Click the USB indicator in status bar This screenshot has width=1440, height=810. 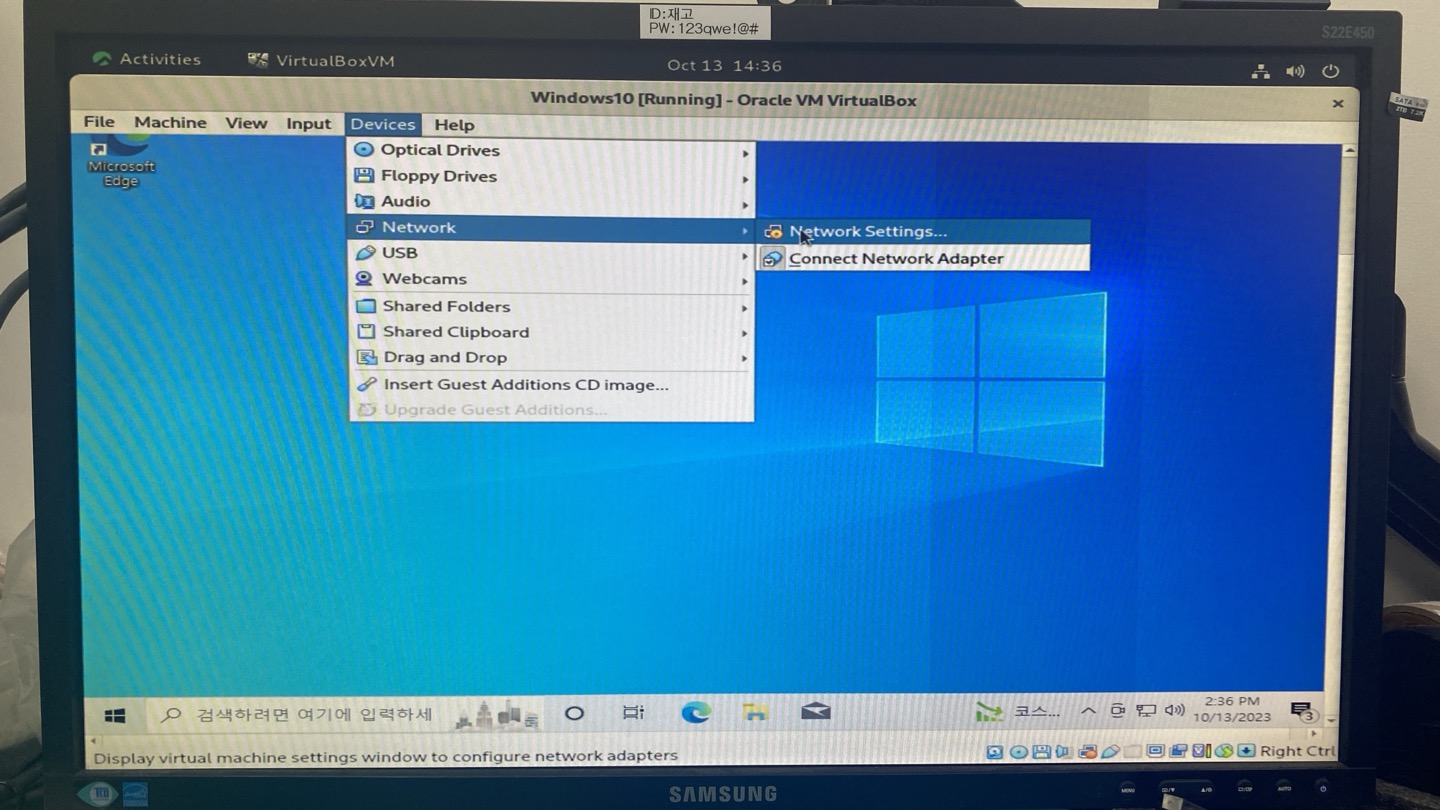[x=1110, y=751]
